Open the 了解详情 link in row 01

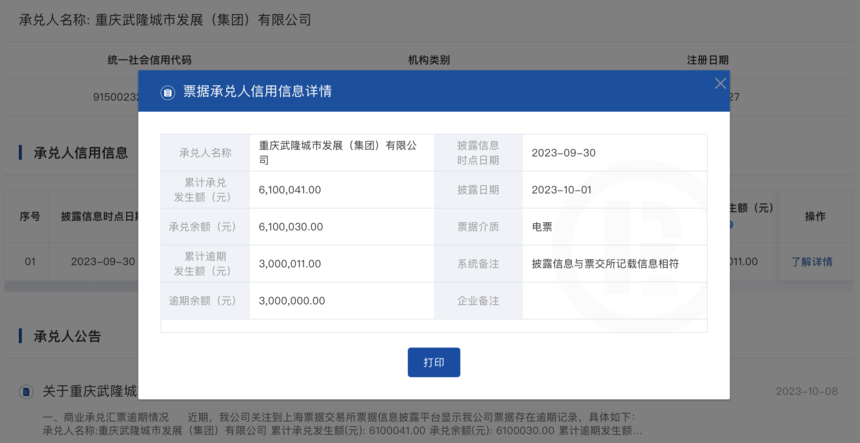pos(811,262)
